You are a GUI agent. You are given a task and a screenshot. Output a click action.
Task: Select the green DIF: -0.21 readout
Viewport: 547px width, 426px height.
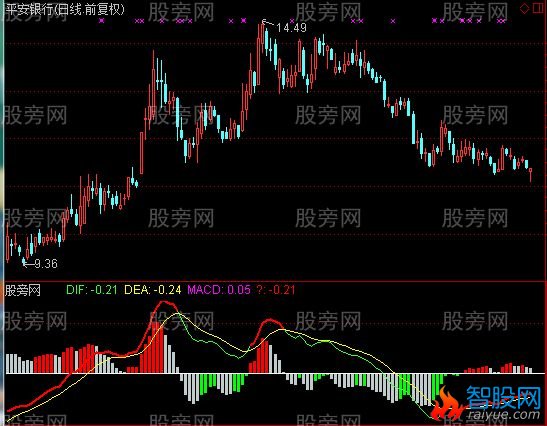pos(91,290)
